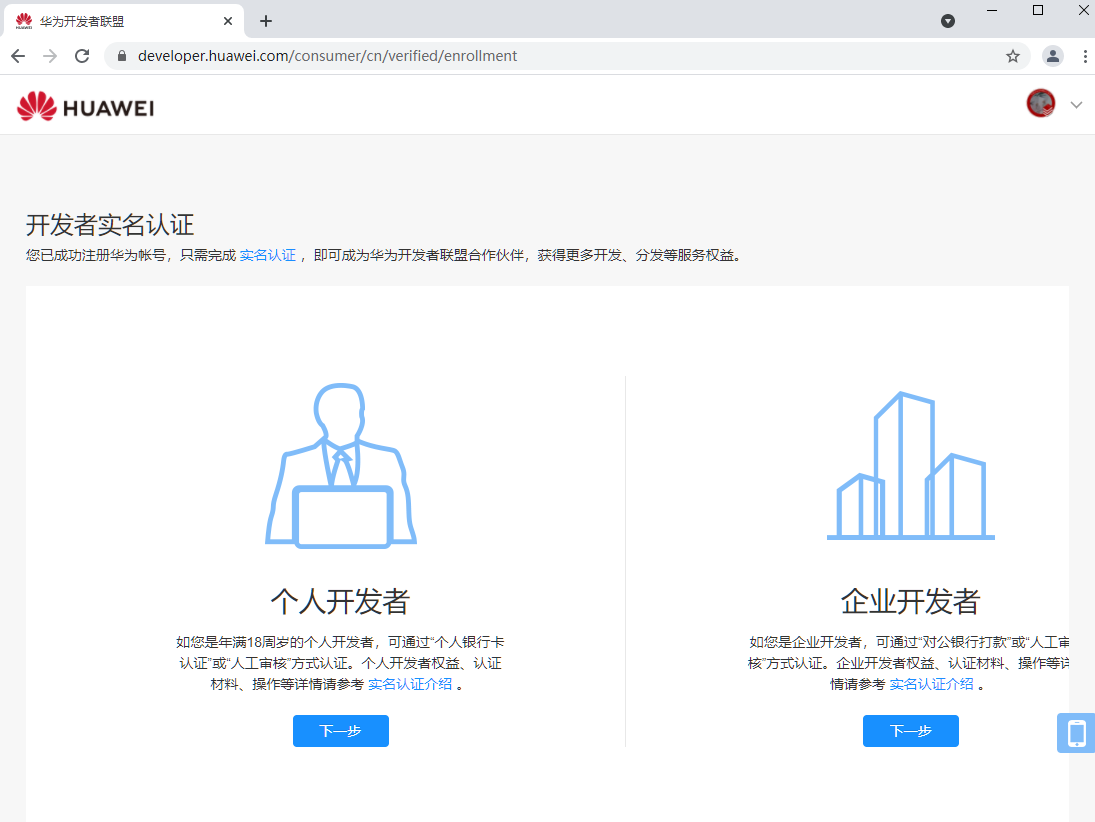Click the 个人开发者 heading

coord(341,601)
